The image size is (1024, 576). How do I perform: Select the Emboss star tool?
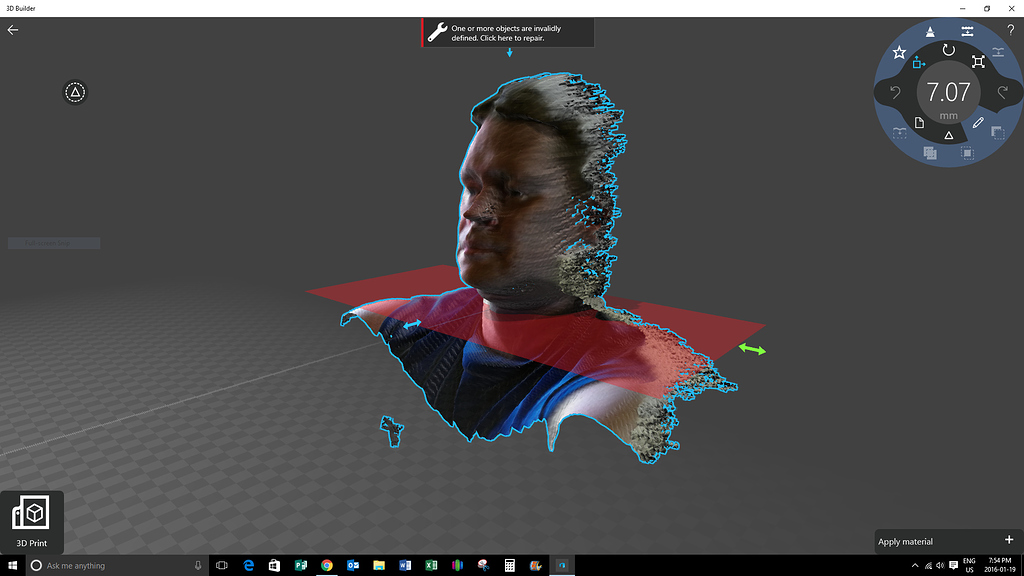(x=899, y=52)
